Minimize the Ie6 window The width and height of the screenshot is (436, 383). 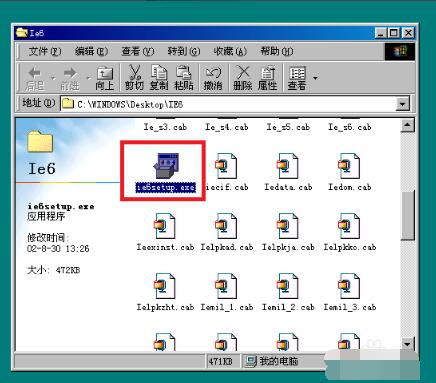381,33
